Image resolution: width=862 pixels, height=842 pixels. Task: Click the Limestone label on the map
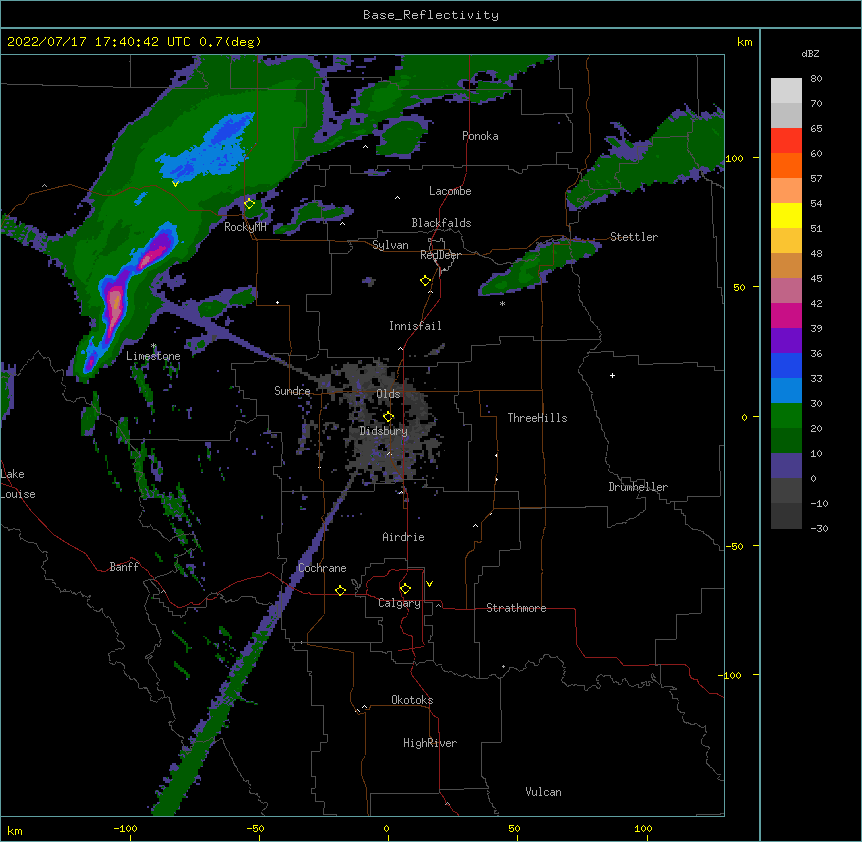(x=153, y=356)
